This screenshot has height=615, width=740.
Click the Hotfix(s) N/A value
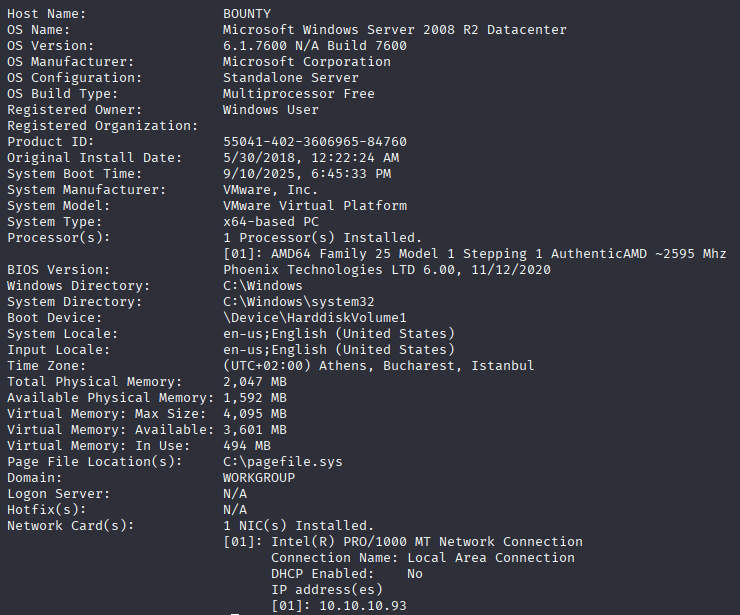[x=235, y=510]
